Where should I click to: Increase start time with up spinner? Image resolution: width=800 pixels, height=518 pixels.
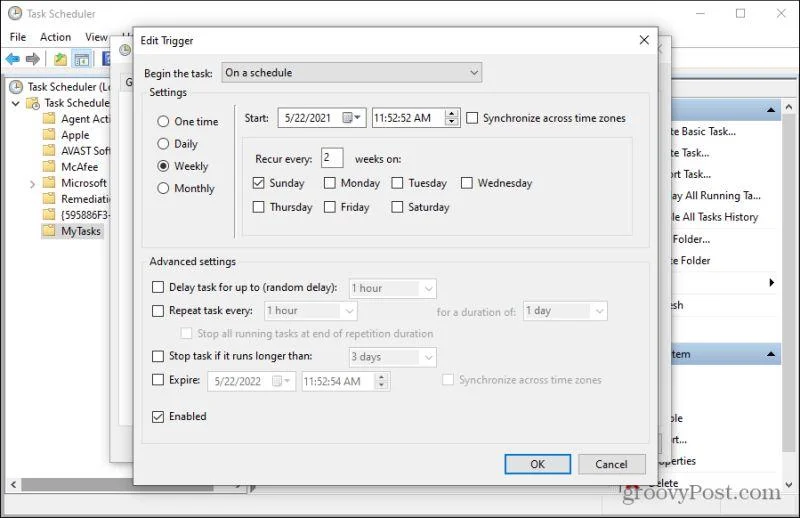(x=452, y=114)
